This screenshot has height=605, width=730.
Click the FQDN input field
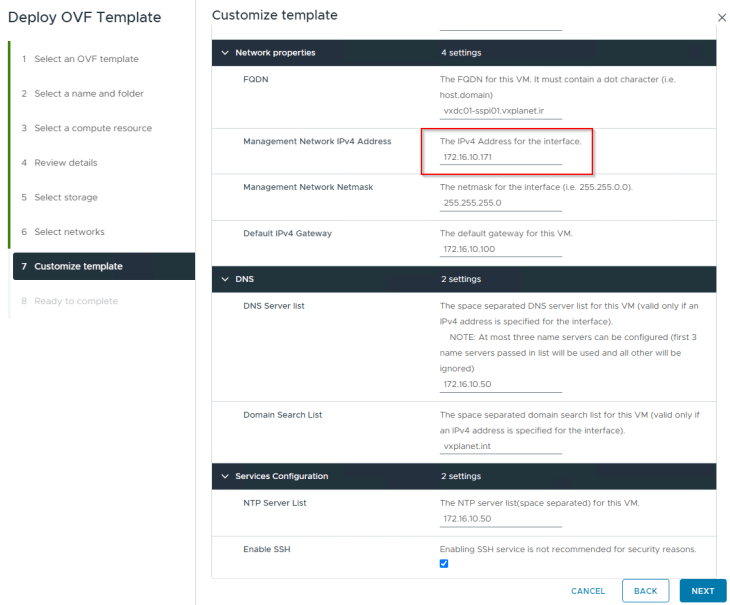[x=501, y=112]
